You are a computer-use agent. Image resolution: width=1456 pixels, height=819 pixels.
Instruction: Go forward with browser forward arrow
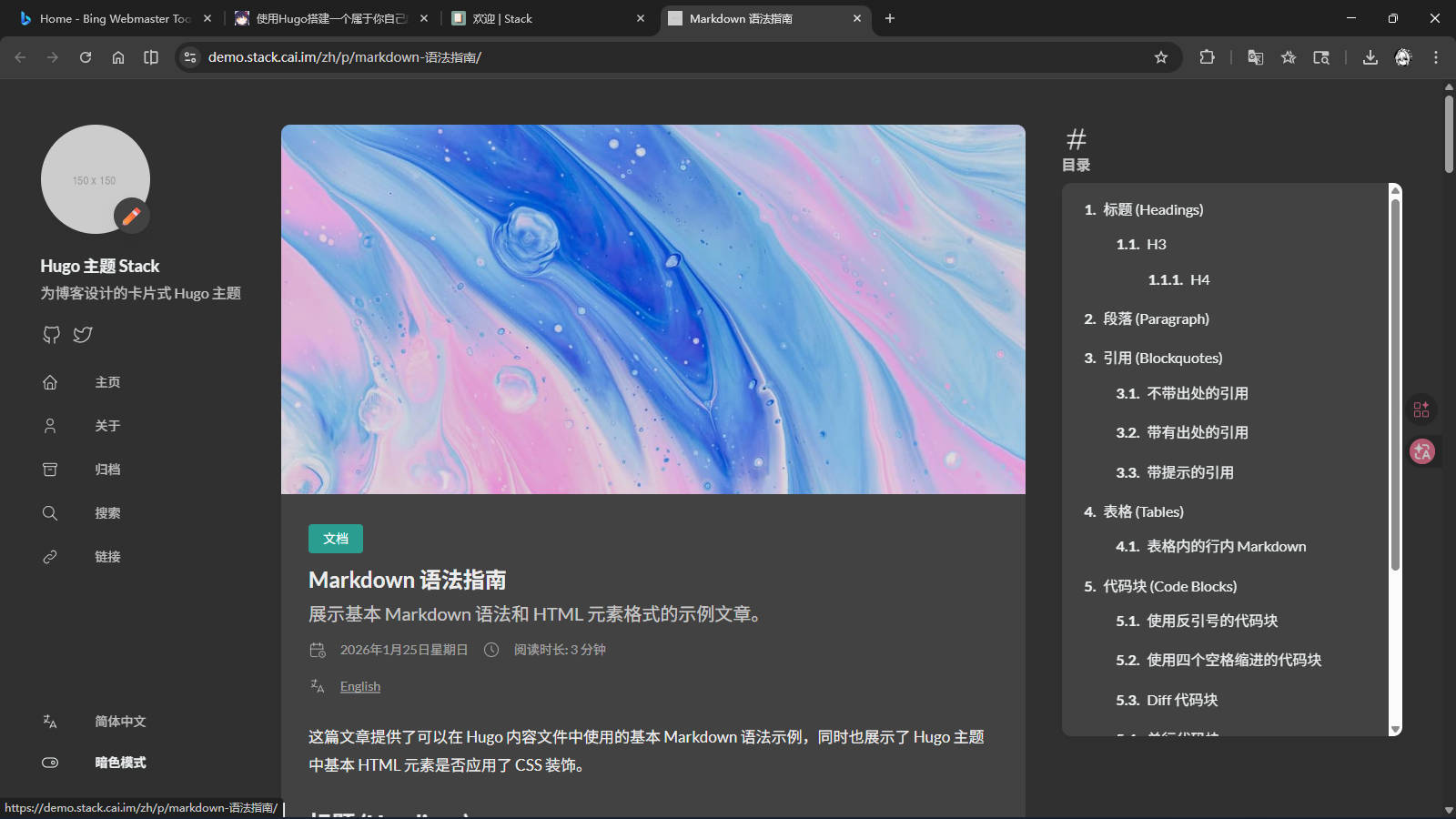[53, 57]
